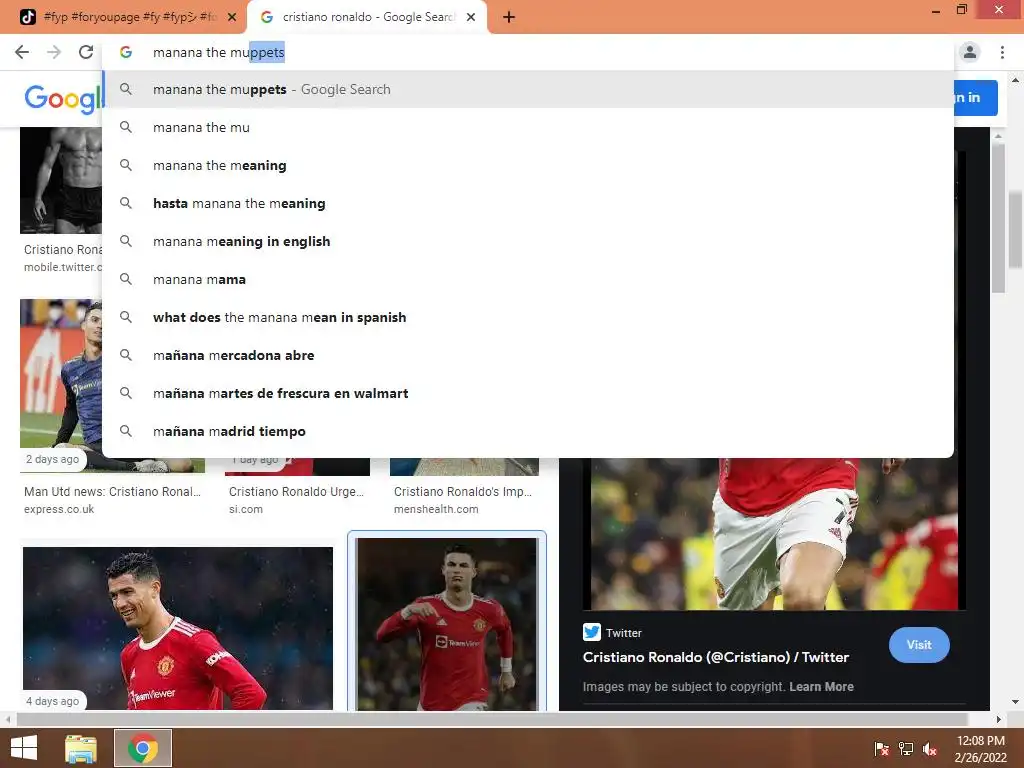Reload the current page
Viewport: 1024px width, 768px height.
pyautogui.click(x=86, y=52)
